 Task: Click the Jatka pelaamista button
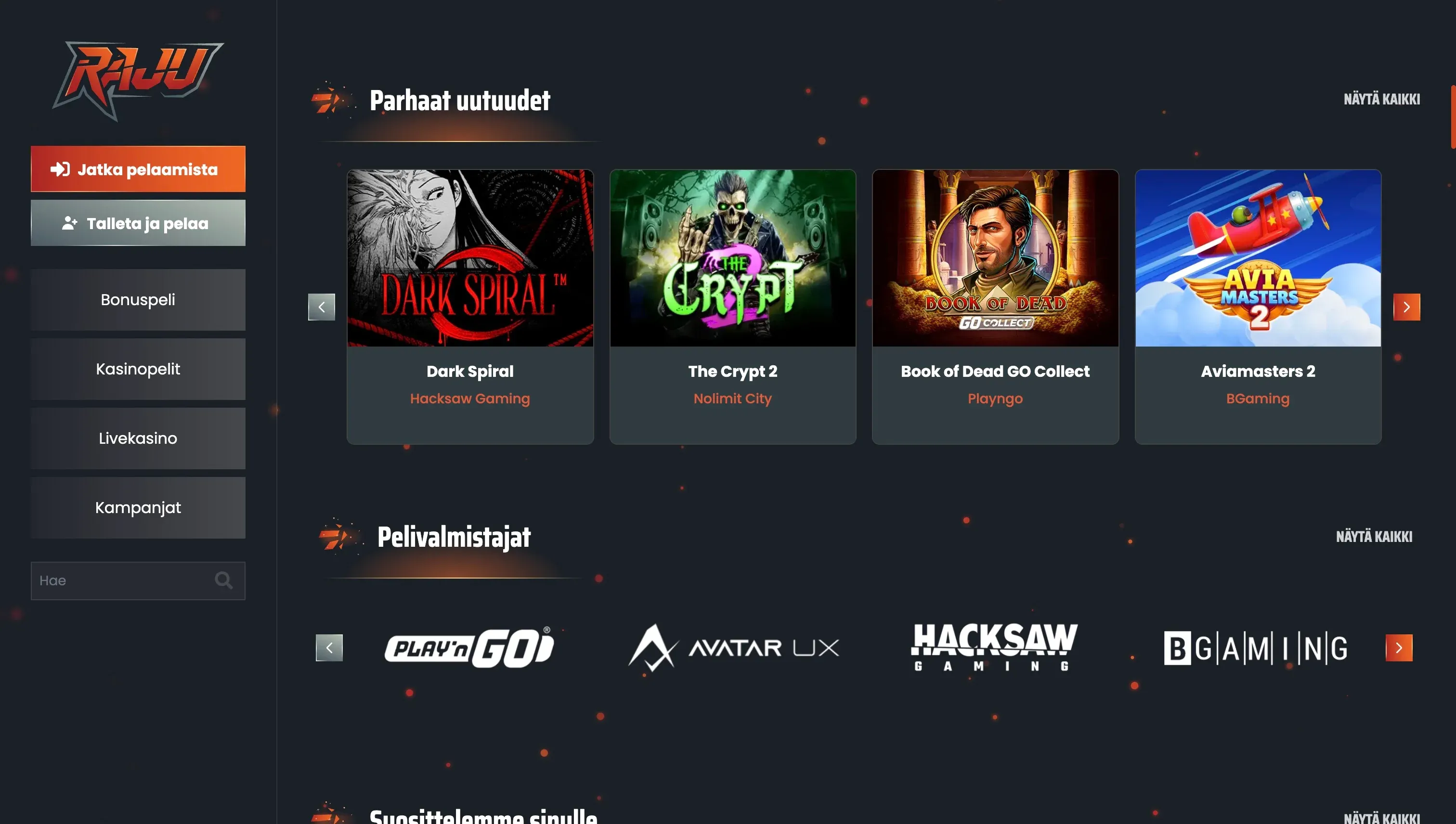pos(138,169)
